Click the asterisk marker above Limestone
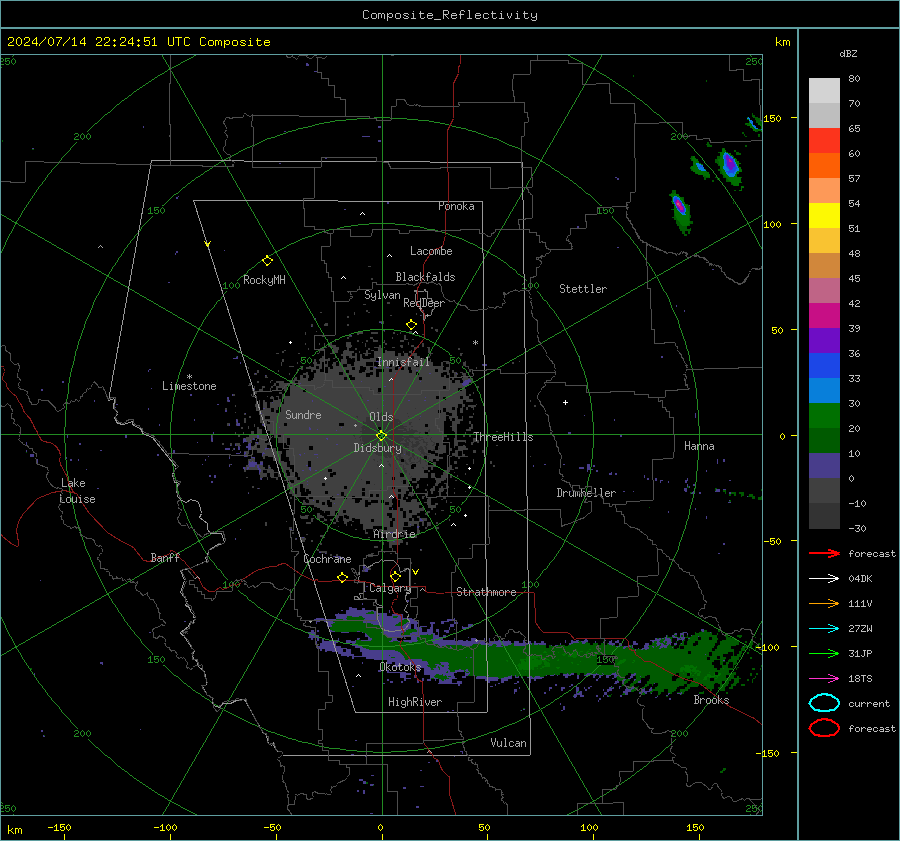900x841 pixels. [189, 377]
